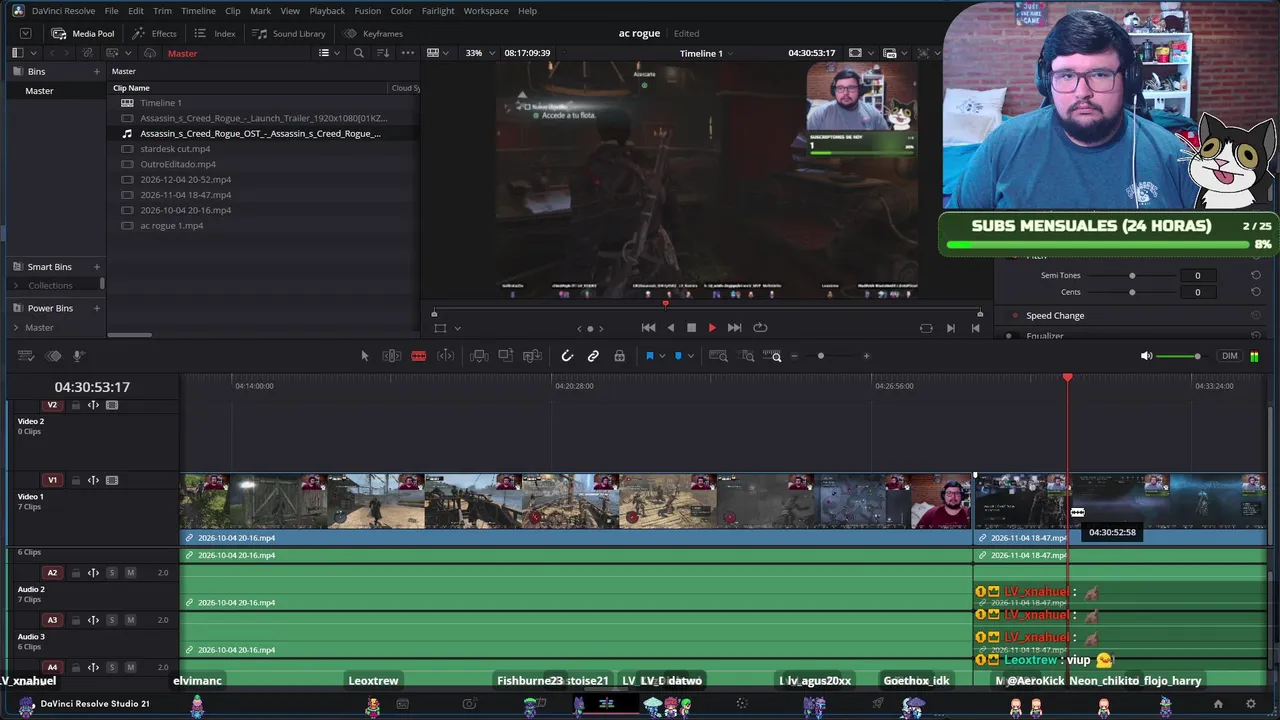Open the Timeline 1 name dropdown
This screenshot has width=1280, height=720.
(x=706, y=53)
